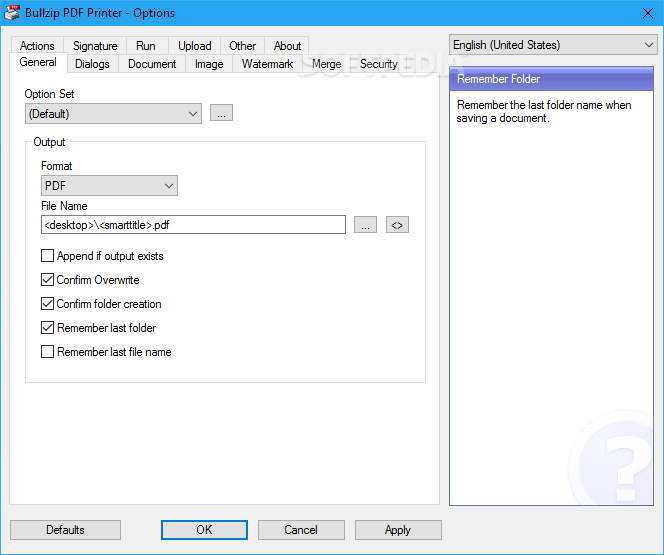Click into the File Name text field

(193, 225)
